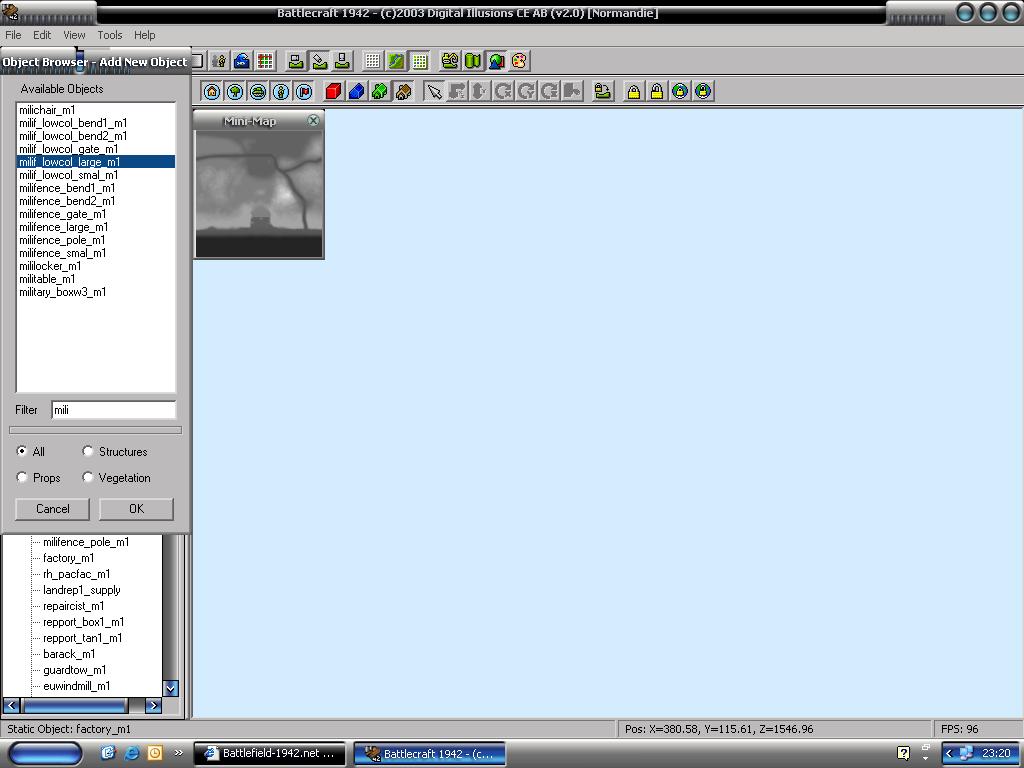Click the blue horizontal scrollbar thumb
1024x768 pixels.
coord(75,705)
